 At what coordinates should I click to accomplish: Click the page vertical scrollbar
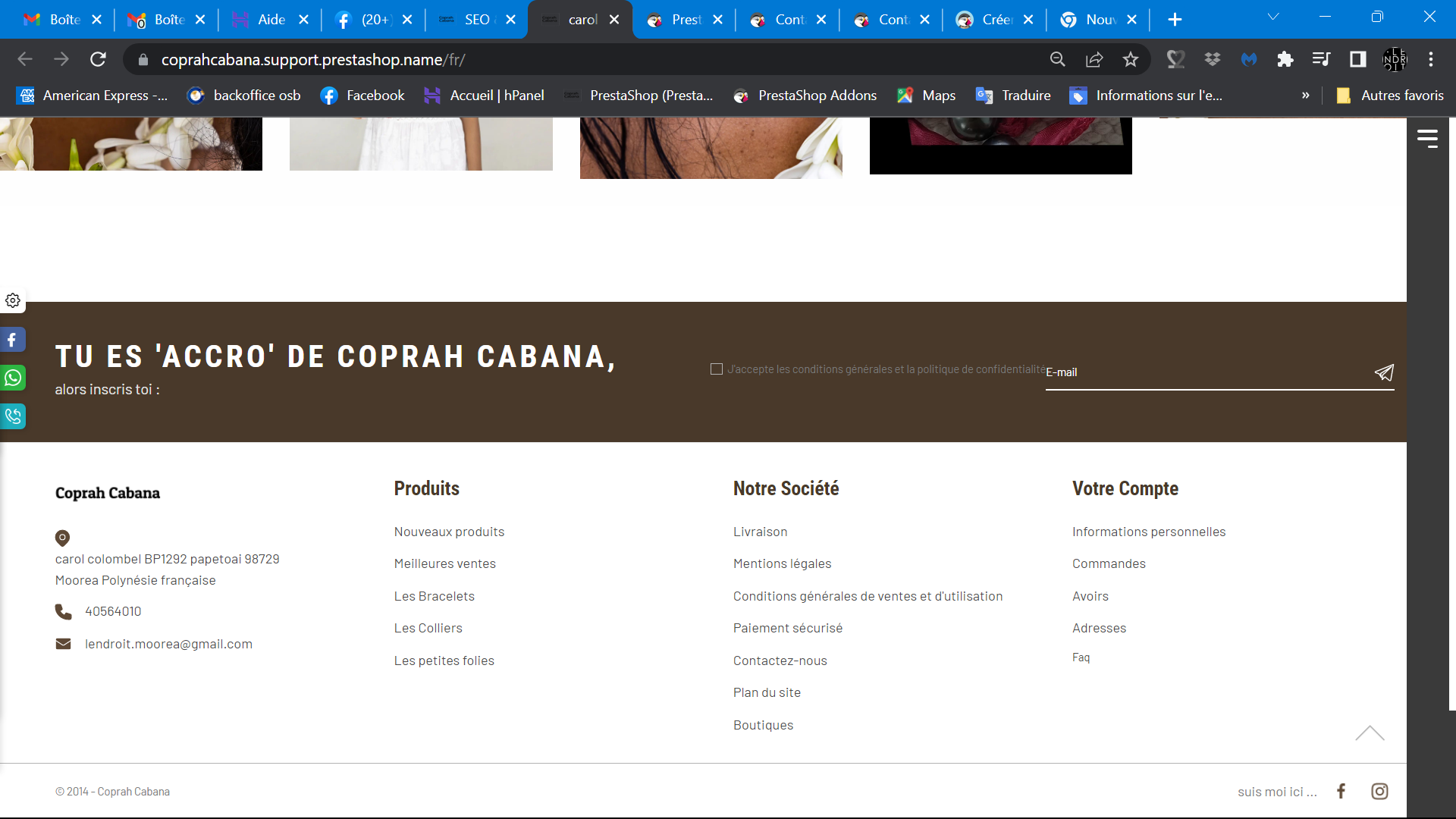[1451, 413]
